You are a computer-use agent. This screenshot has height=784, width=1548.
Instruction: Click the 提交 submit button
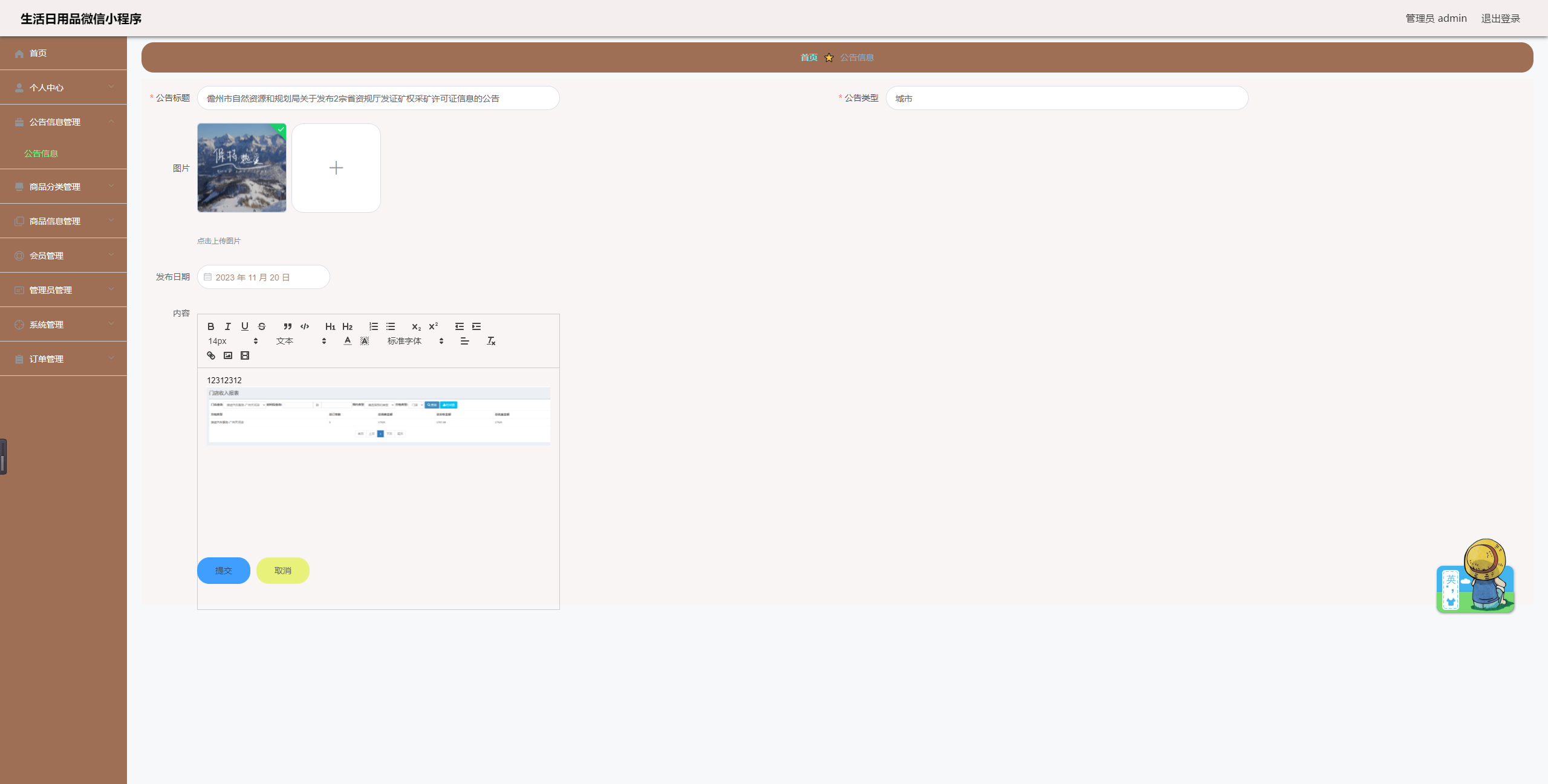[x=224, y=571]
